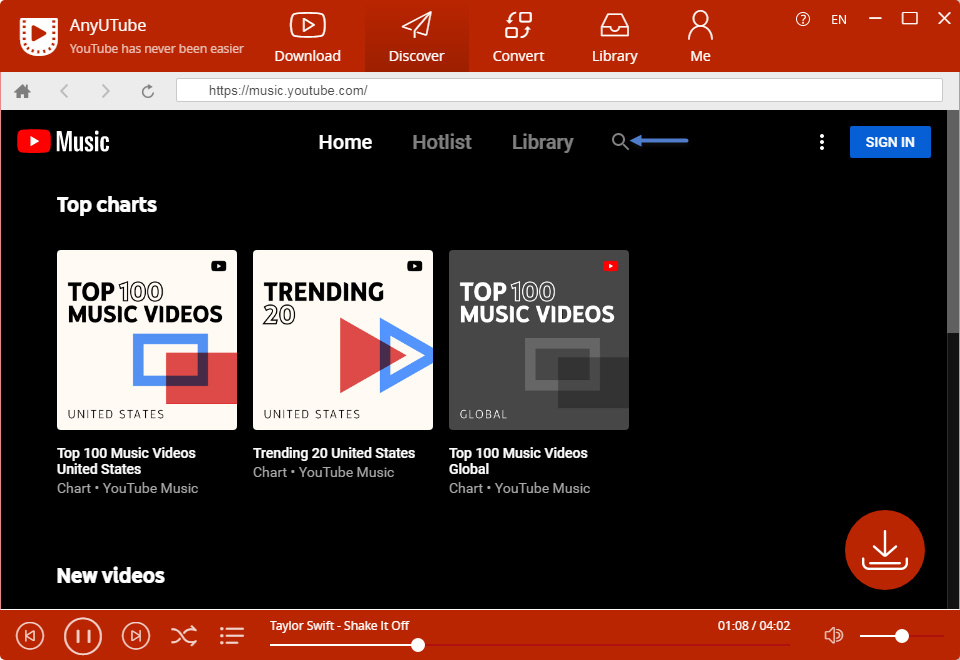Open the Convert tab
This screenshot has width=960, height=660.
[x=518, y=38]
